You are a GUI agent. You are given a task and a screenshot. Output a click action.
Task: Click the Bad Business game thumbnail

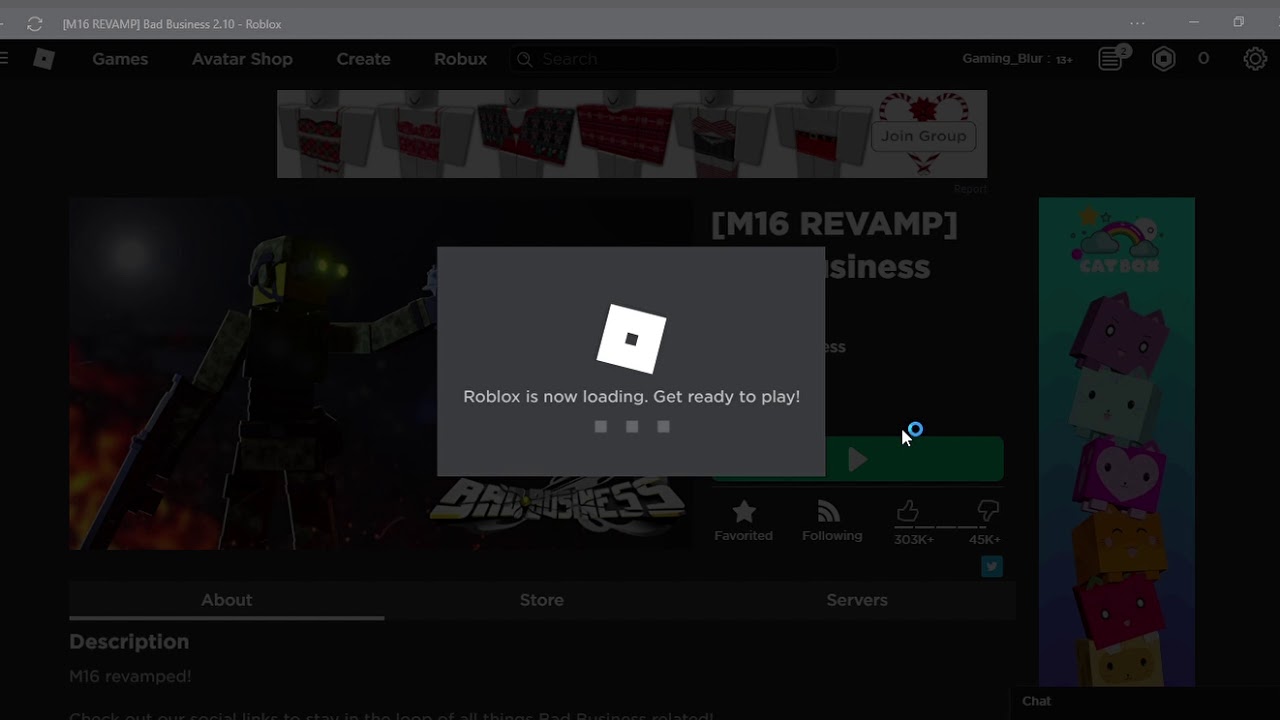(x=380, y=373)
